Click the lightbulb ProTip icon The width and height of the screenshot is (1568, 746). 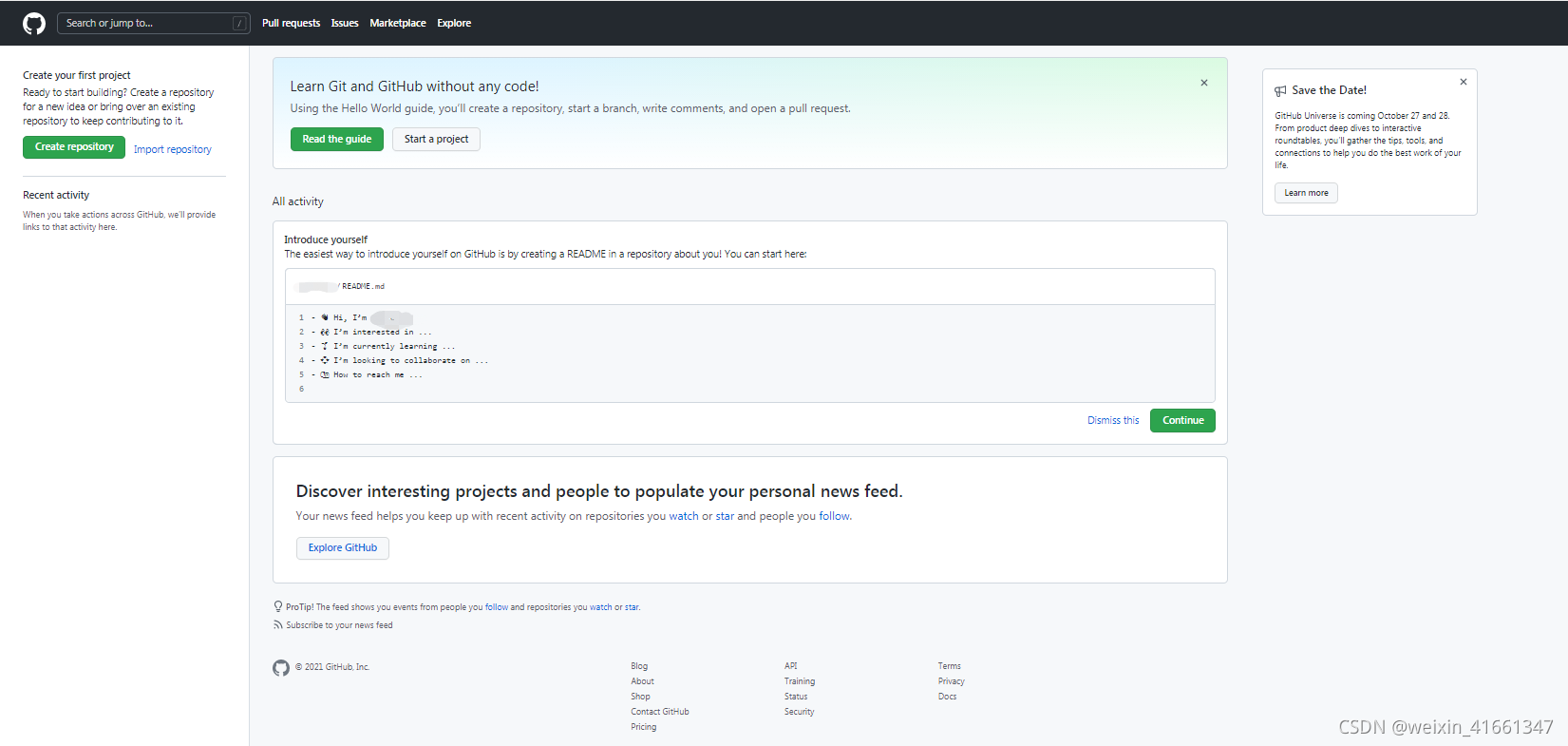pyautogui.click(x=278, y=606)
